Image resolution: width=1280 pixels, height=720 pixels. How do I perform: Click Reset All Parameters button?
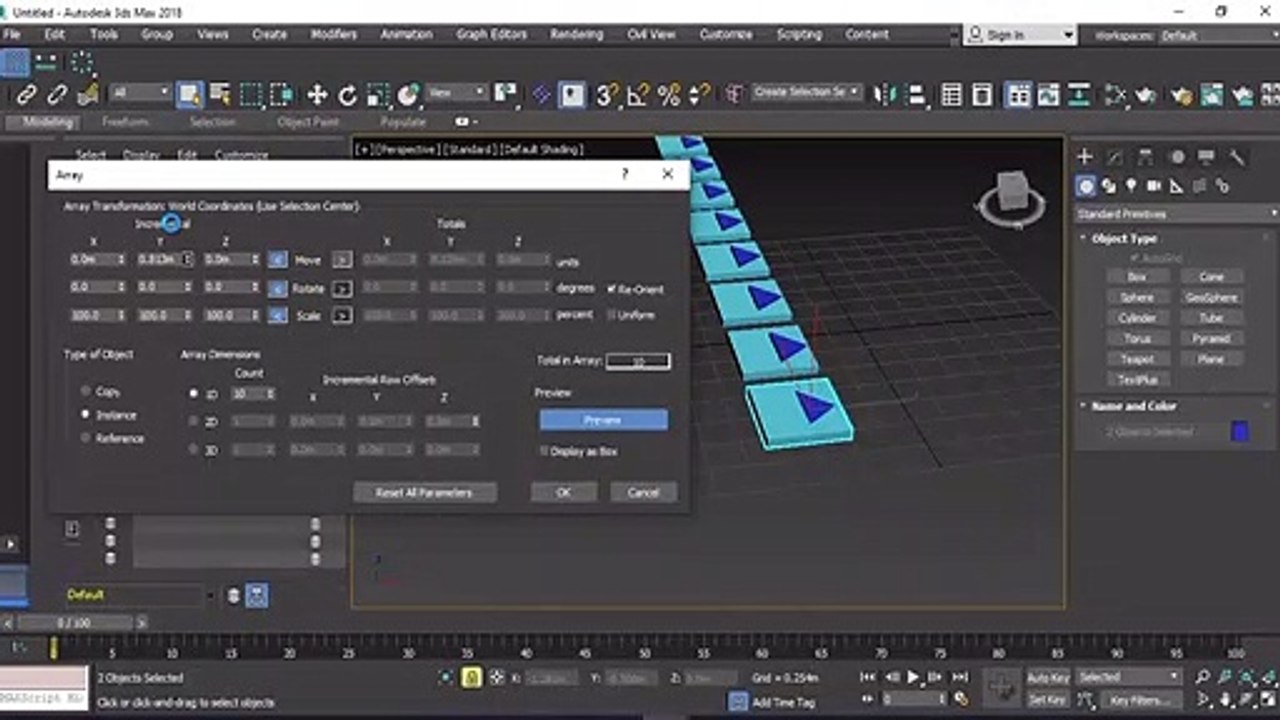point(424,492)
